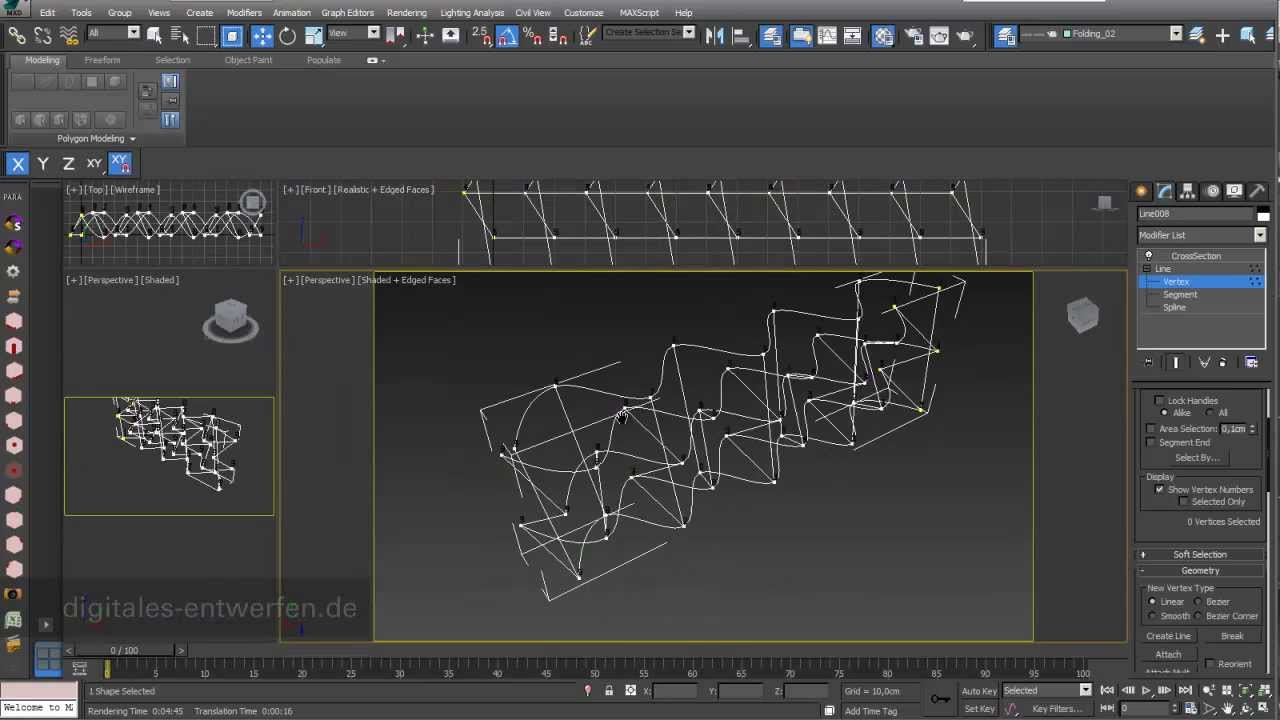Enable the Selected Only checkbox
Image resolution: width=1280 pixels, height=720 pixels.
click(x=1184, y=502)
